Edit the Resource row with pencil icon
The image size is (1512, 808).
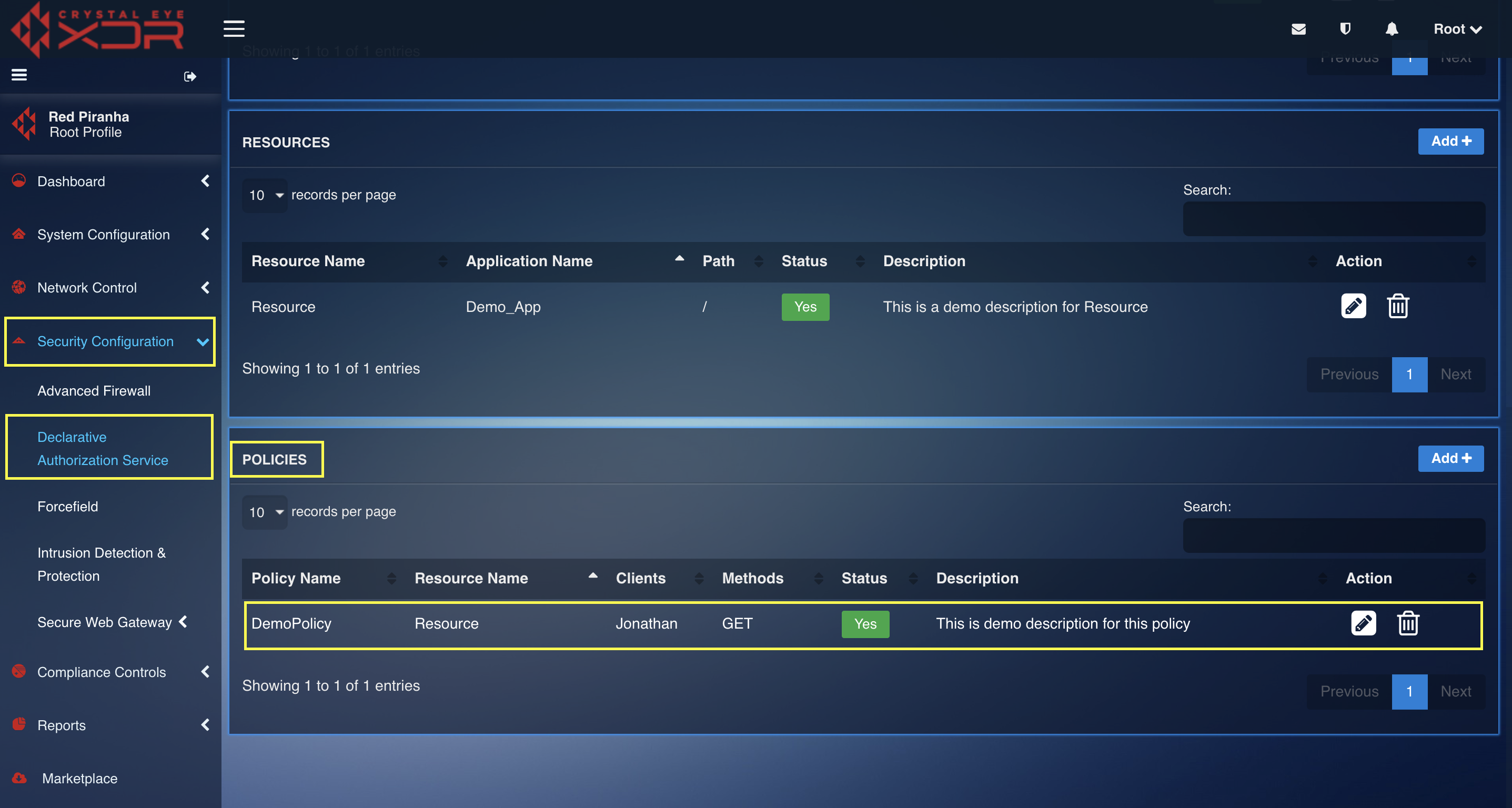[1354, 306]
